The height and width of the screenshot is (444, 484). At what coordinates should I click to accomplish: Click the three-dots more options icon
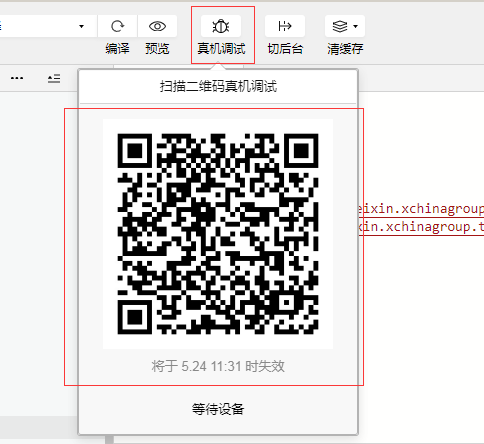pos(17,78)
